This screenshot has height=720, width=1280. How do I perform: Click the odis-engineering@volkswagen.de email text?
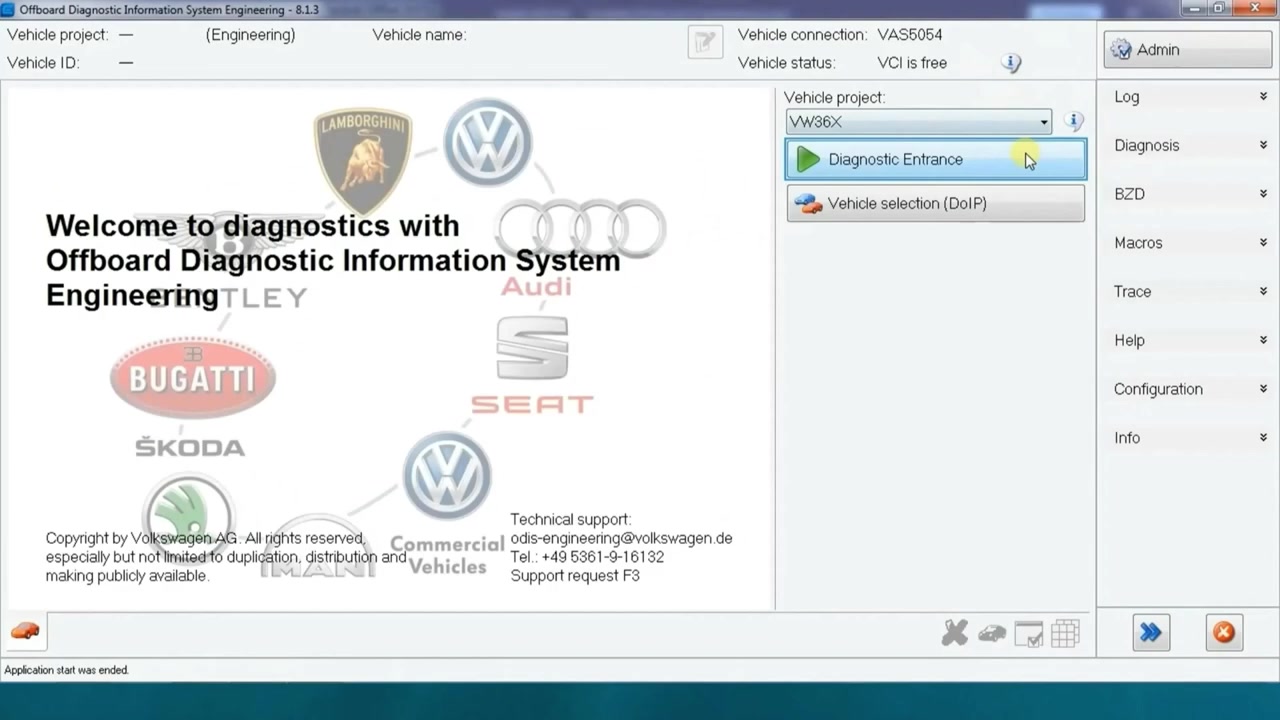point(621,538)
